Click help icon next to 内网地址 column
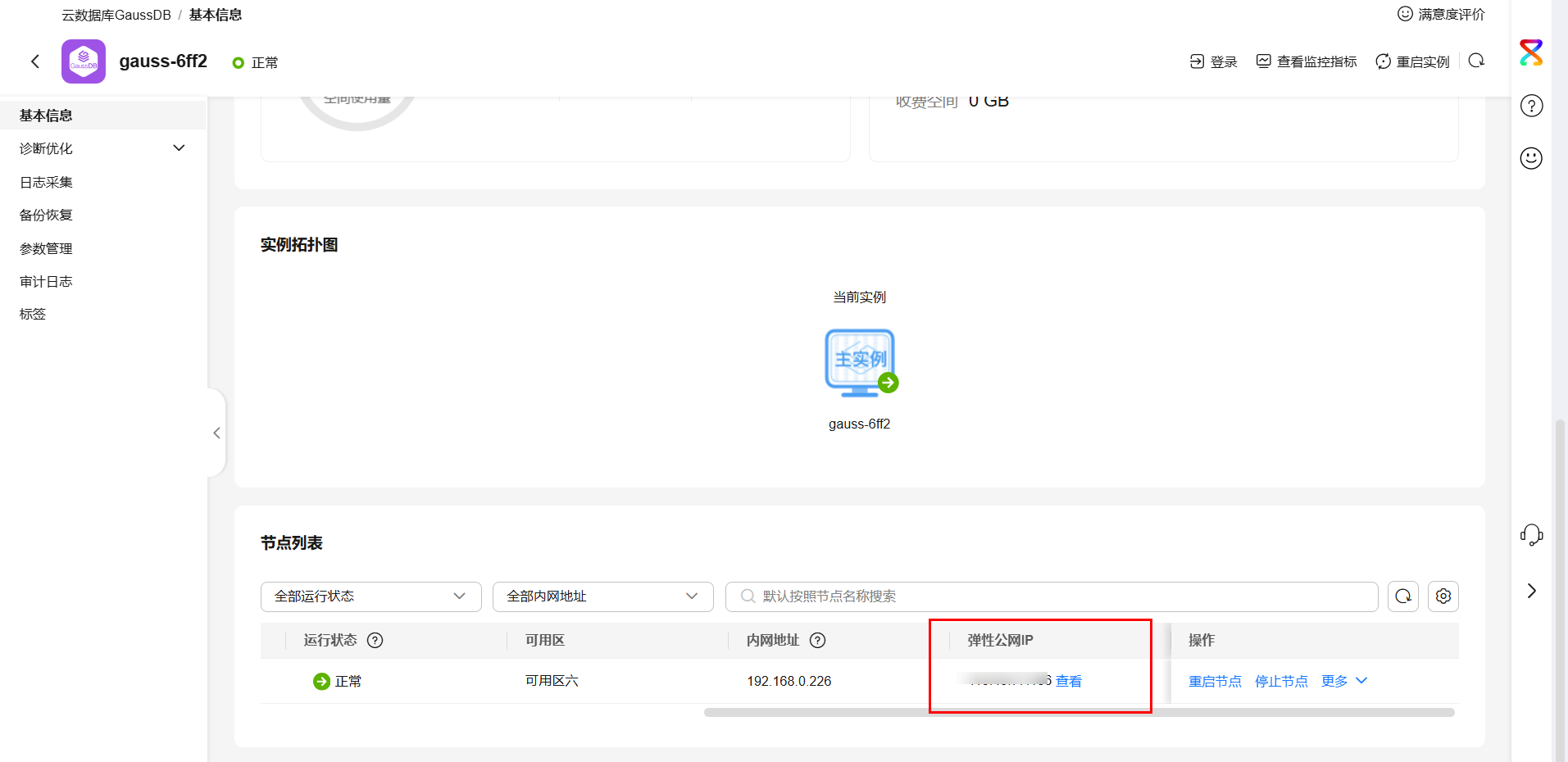The height and width of the screenshot is (762, 1568). tap(817, 641)
